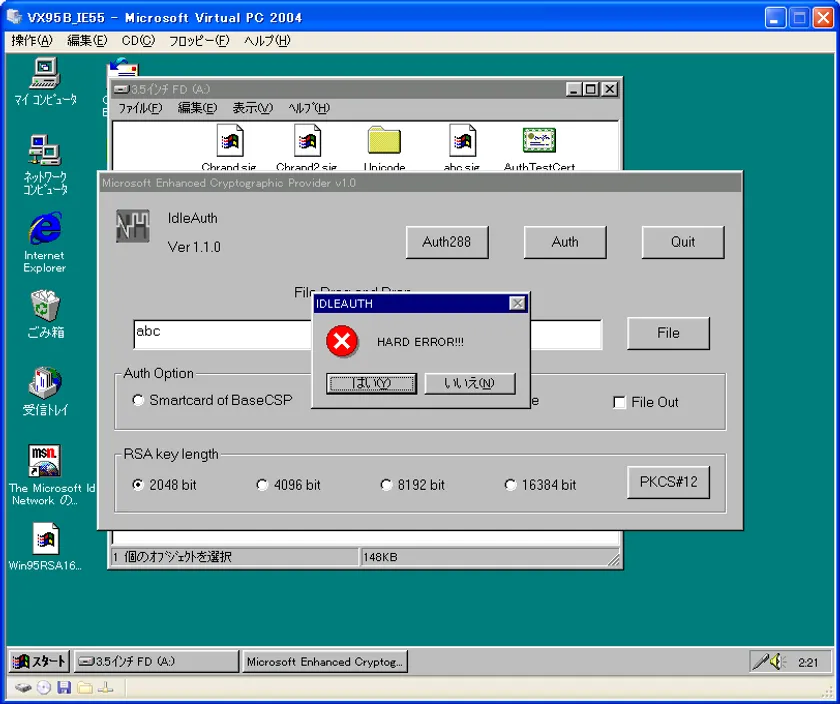Open the Inbox tray desktop icon
Screen dimensions: 840x704
tap(45, 384)
